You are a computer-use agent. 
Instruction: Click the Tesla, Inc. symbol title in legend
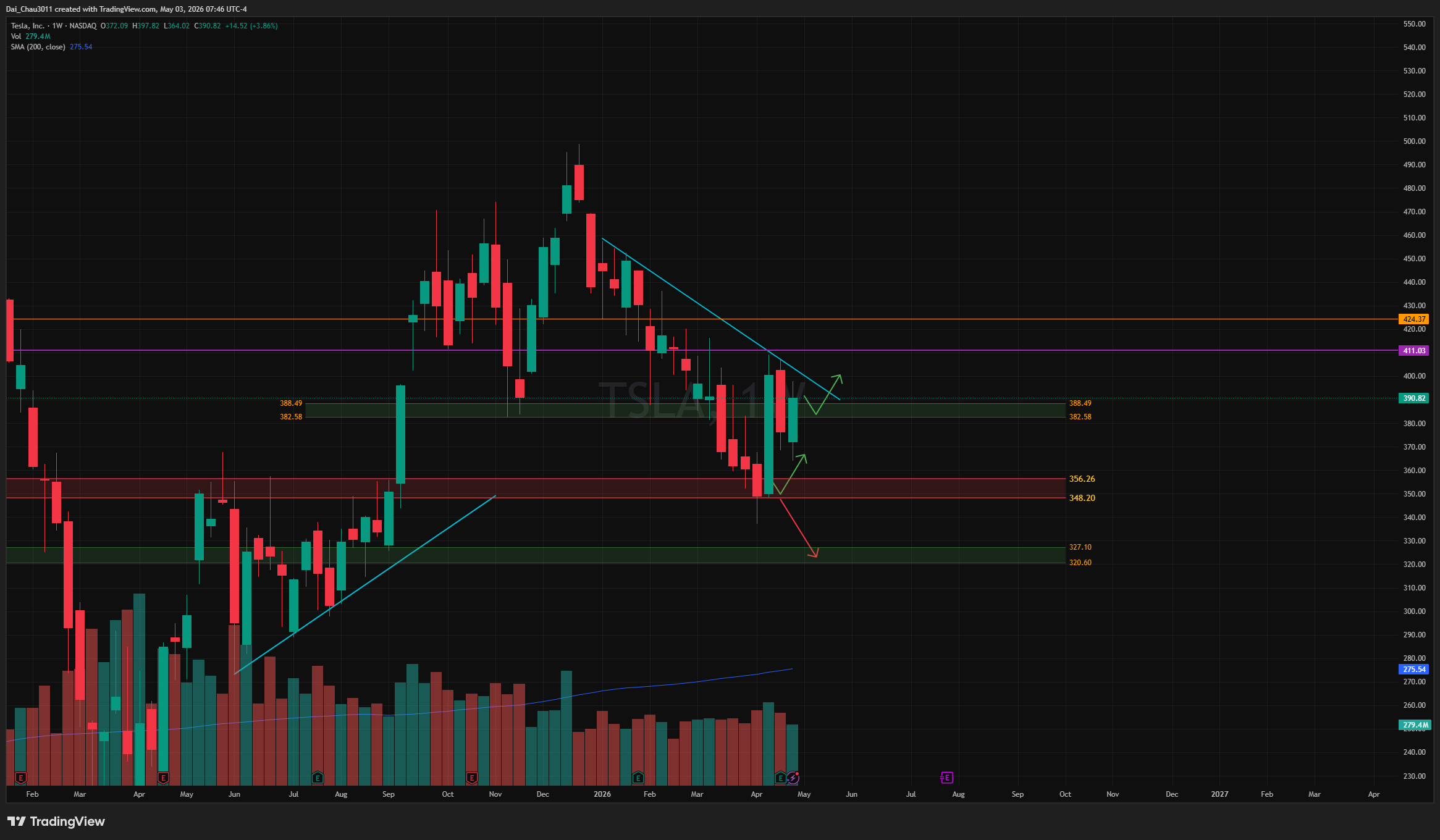coord(28,26)
